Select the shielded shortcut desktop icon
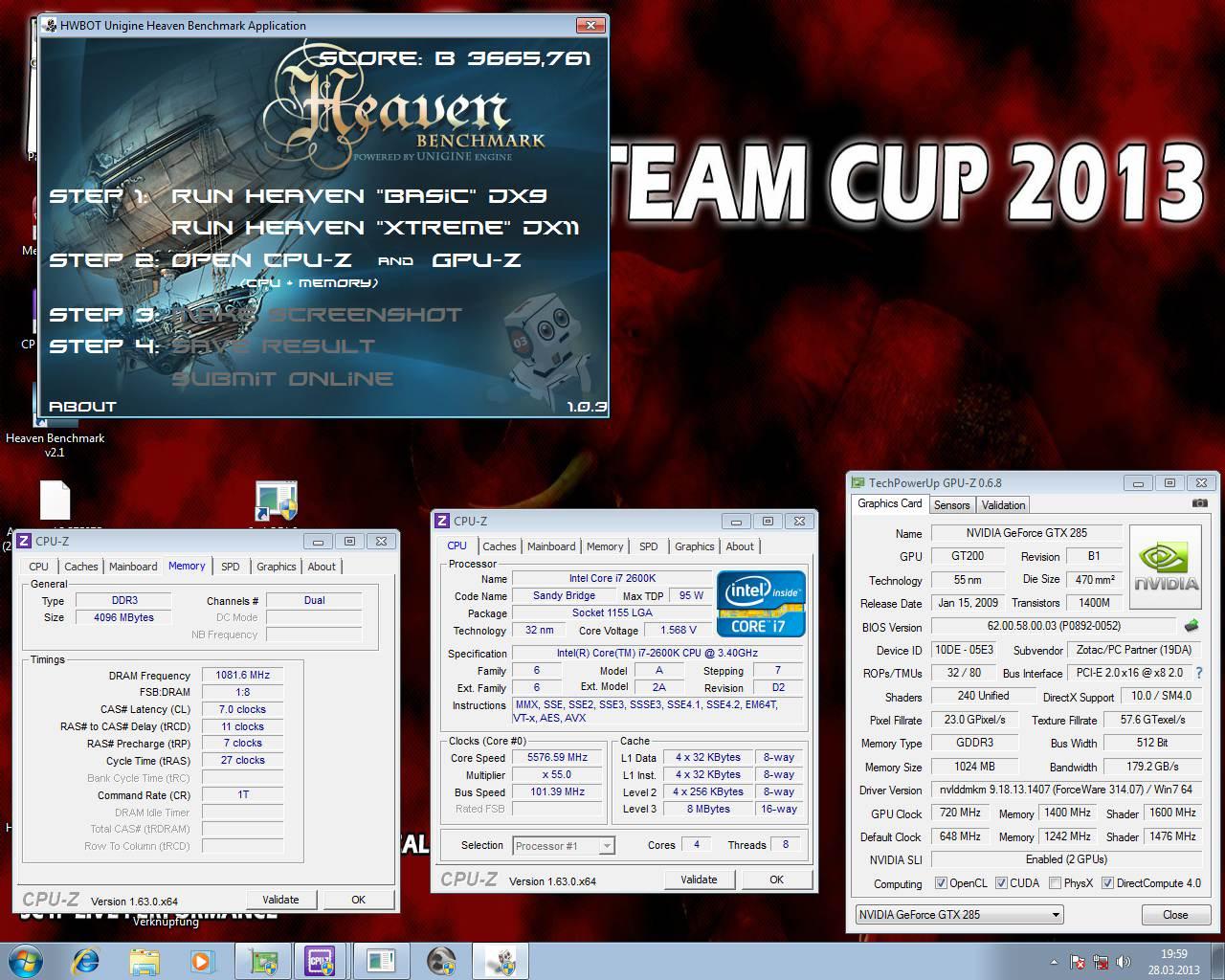Screen dimensions: 1225x980 pos(277,501)
